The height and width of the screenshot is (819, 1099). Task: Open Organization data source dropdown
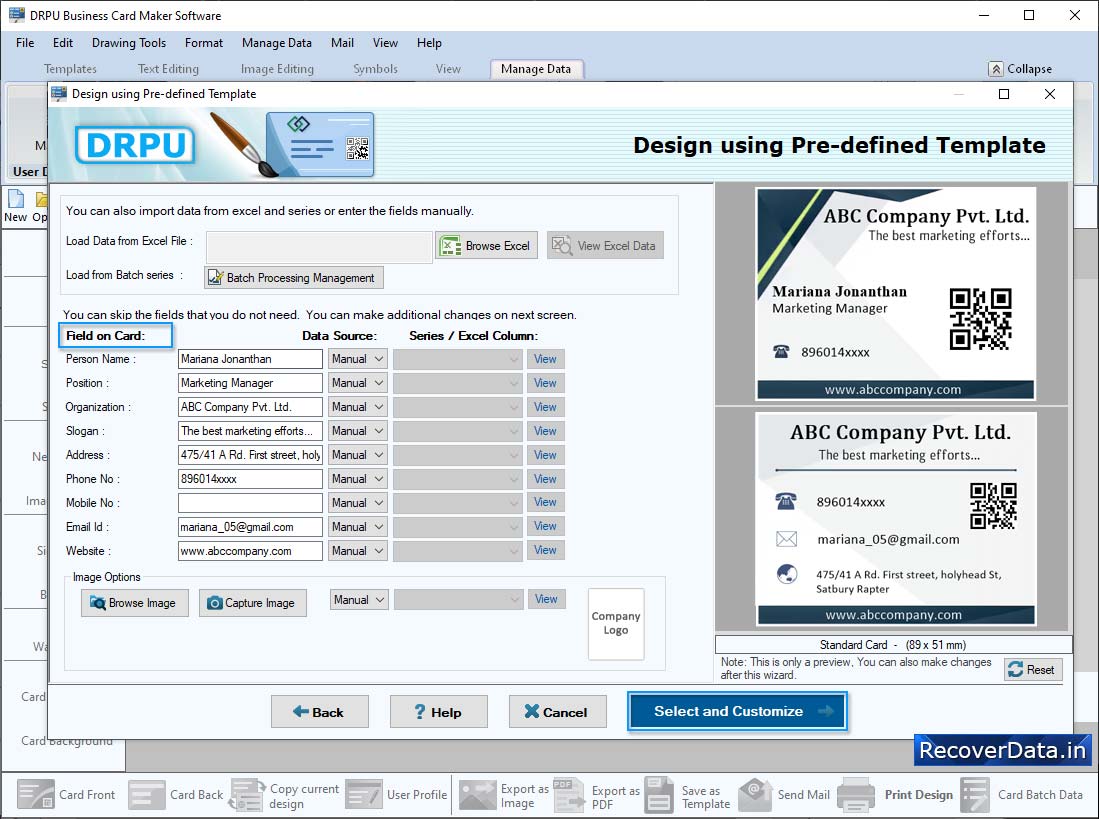357,406
